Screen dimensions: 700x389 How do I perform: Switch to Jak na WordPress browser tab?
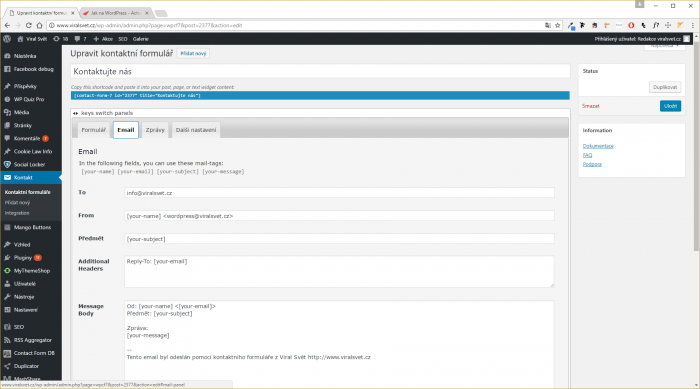click(x=115, y=13)
